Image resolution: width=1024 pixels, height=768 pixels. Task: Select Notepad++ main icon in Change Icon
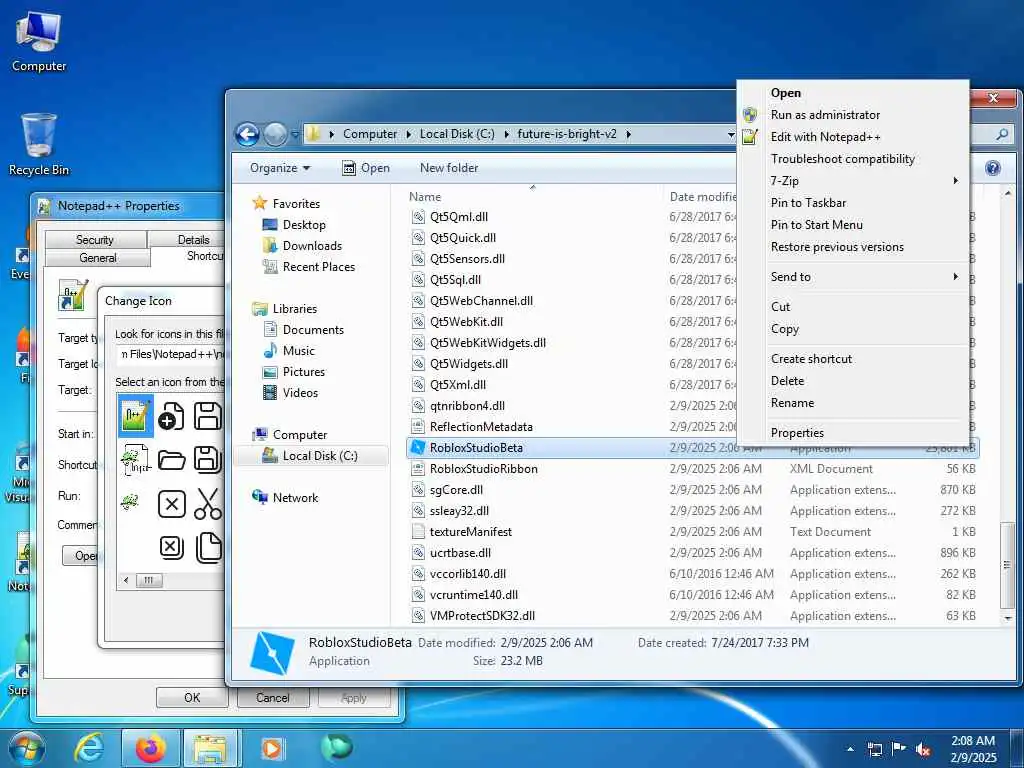136,415
